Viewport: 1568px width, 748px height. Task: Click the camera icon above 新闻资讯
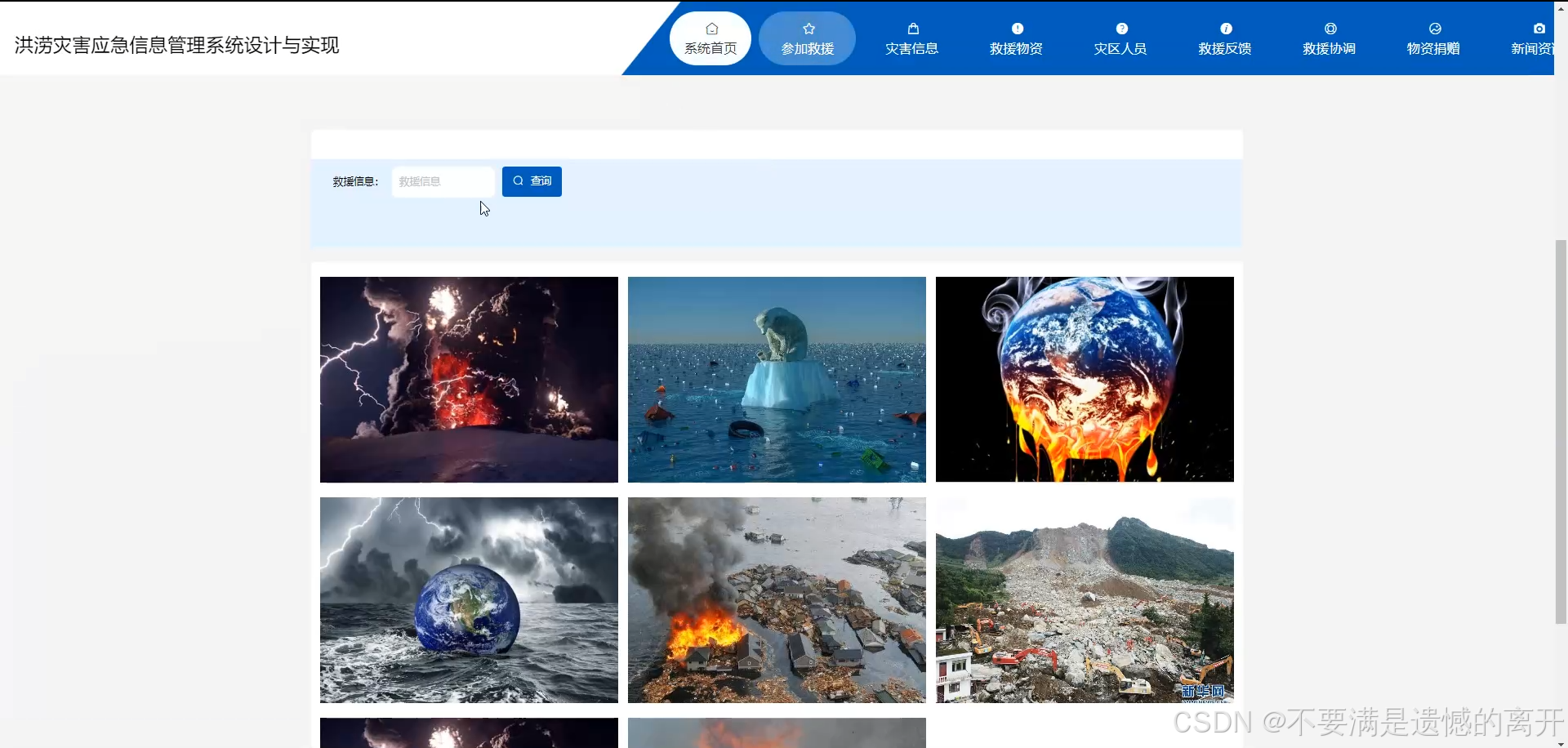(x=1539, y=29)
